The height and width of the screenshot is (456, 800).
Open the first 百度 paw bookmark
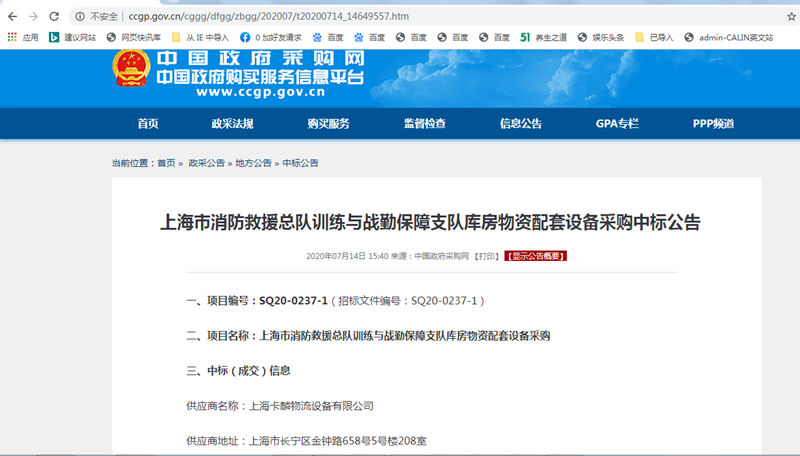click(328, 37)
